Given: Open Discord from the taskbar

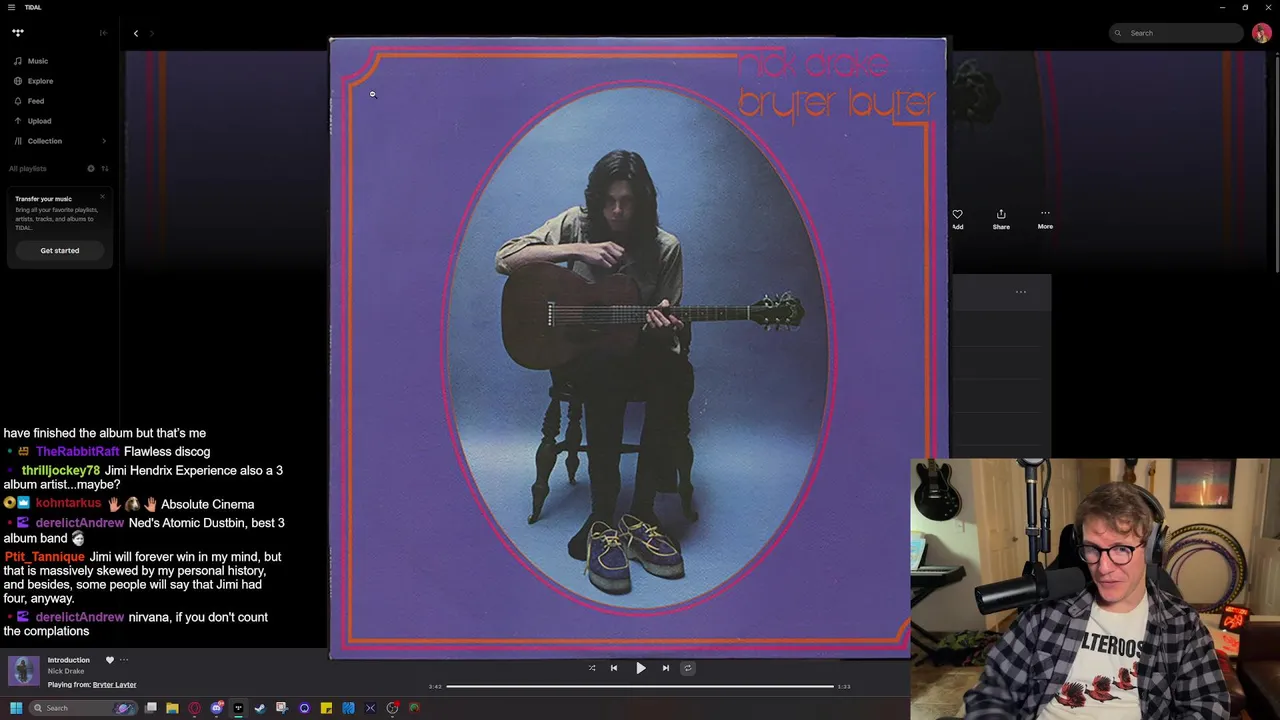Looking at the screenshot, I should tap(217, 708).
